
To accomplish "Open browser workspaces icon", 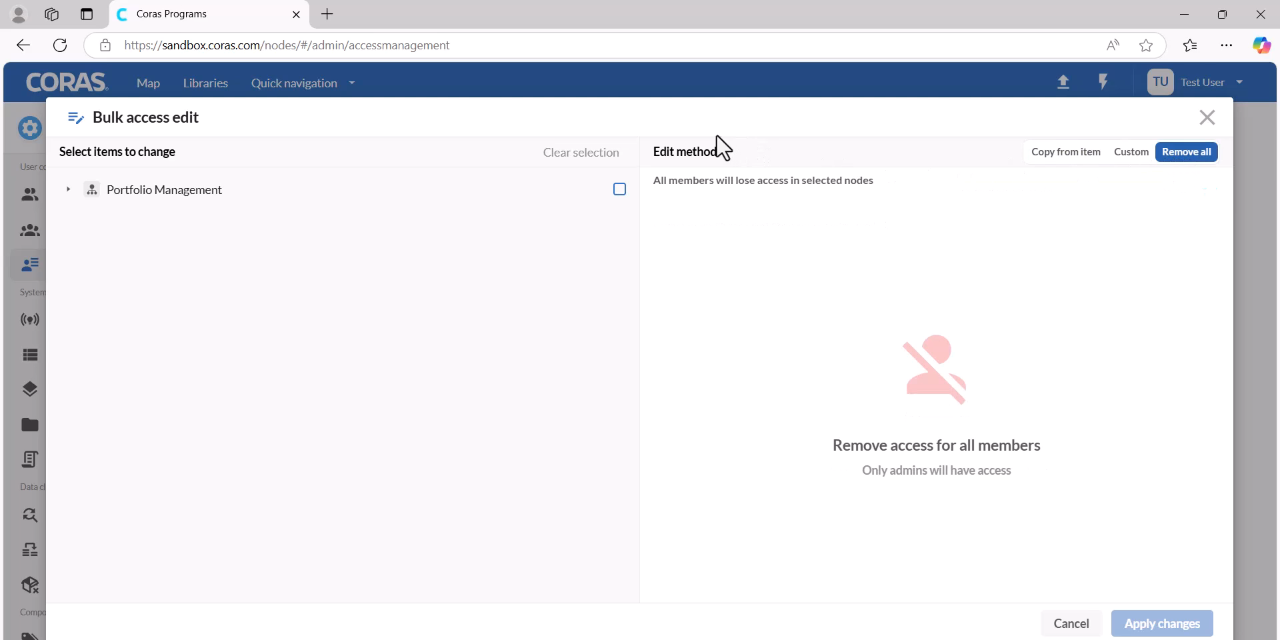I will 52,14.
